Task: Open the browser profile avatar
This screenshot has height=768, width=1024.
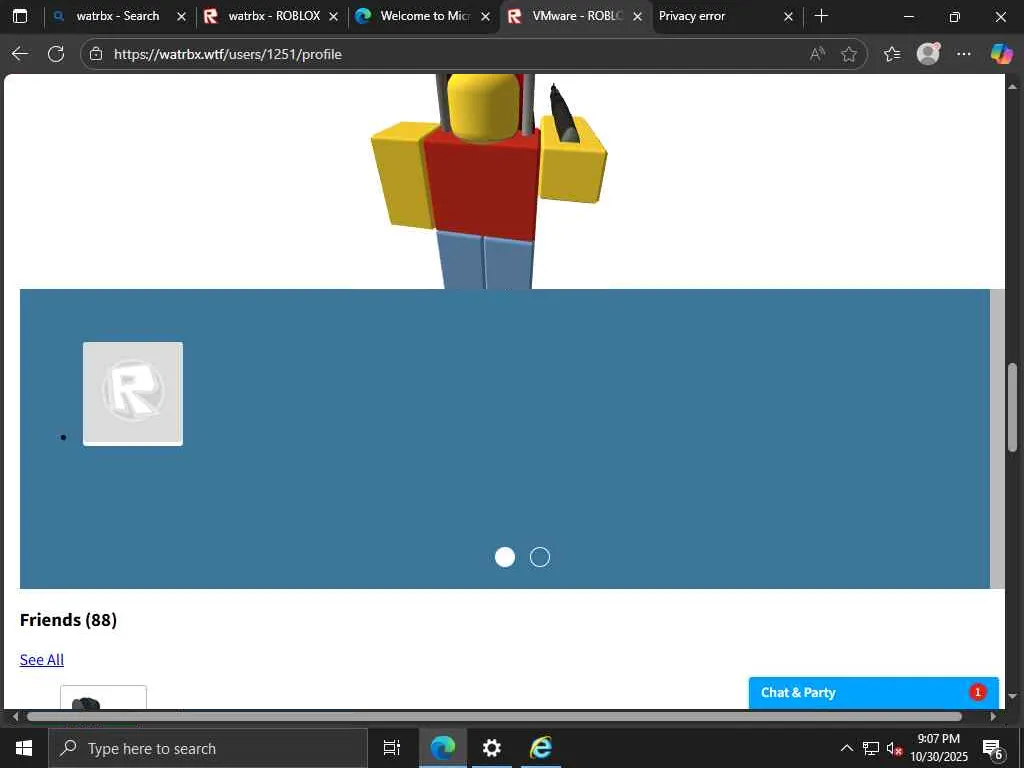Action: click(x=928, y=54)
